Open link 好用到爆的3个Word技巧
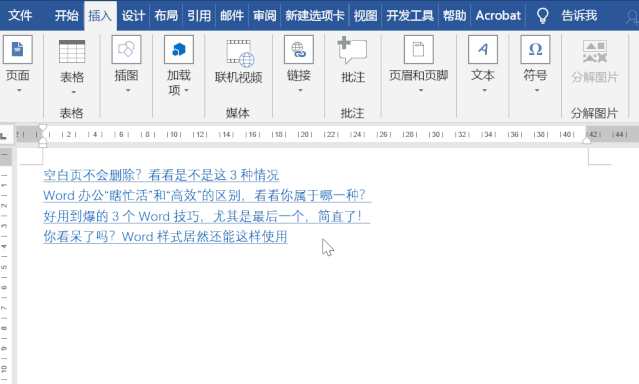Image resolution: width=639 pixels, height=384 pixels. coord(207,216)
